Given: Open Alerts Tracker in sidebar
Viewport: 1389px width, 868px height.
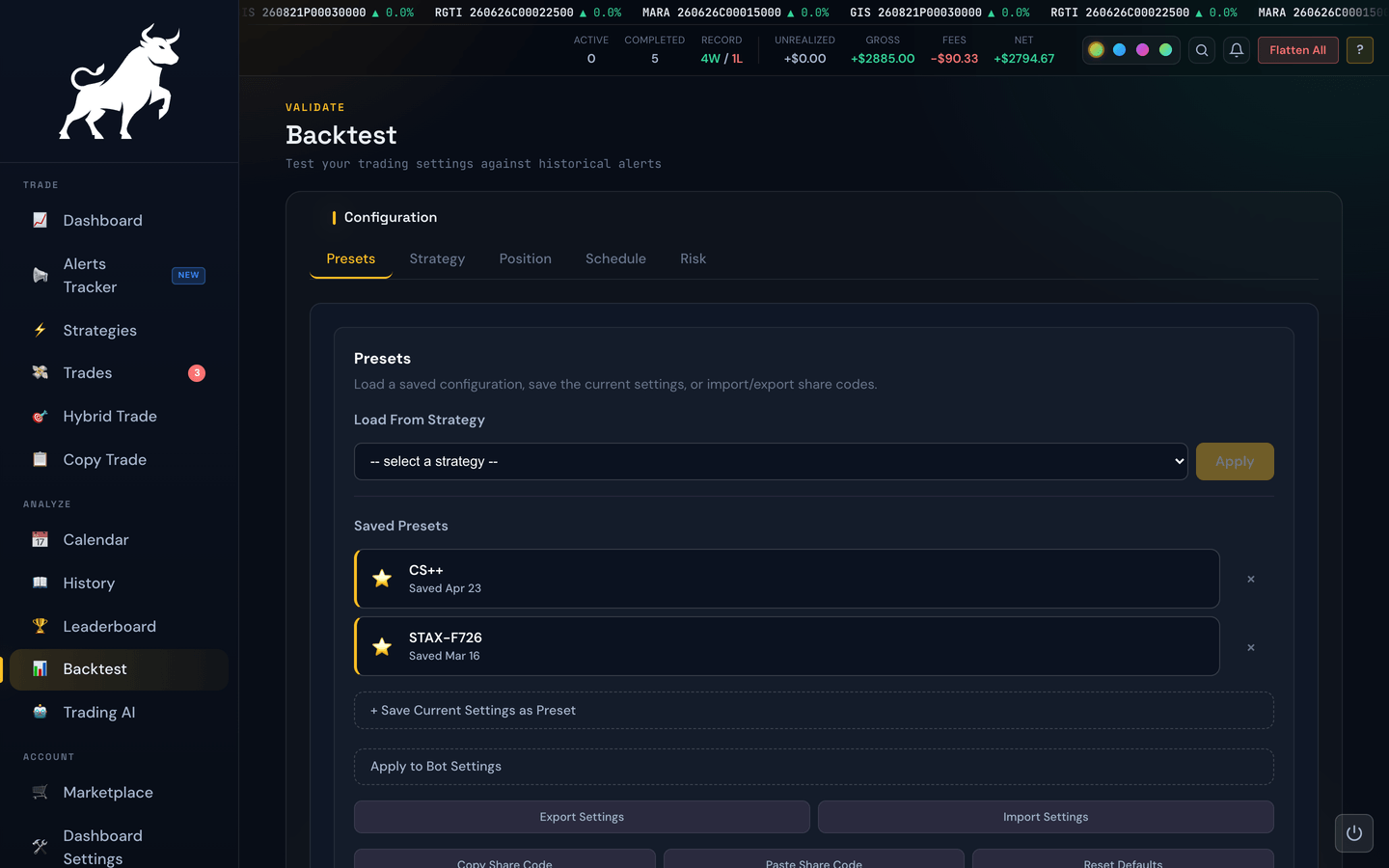Looking at the screenshot, I should [120, 276].
